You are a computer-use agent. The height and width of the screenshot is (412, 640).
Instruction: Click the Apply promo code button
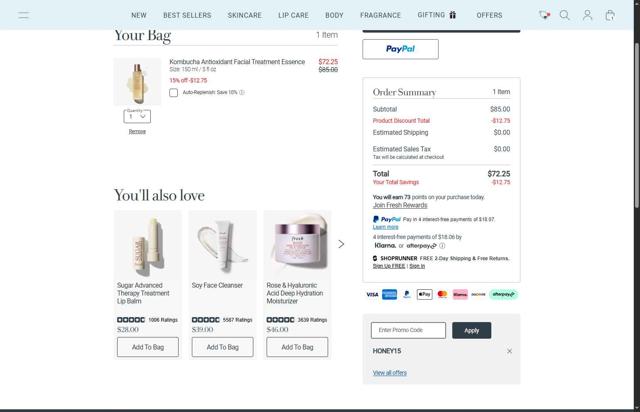[x=471, y=330]
